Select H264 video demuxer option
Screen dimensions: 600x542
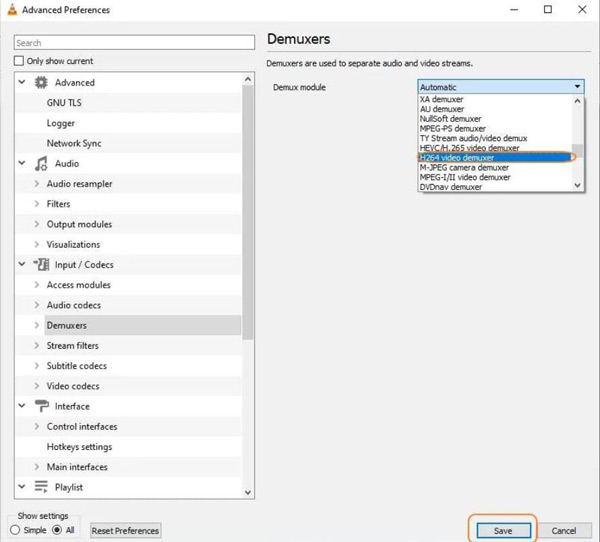pos(495,158)
